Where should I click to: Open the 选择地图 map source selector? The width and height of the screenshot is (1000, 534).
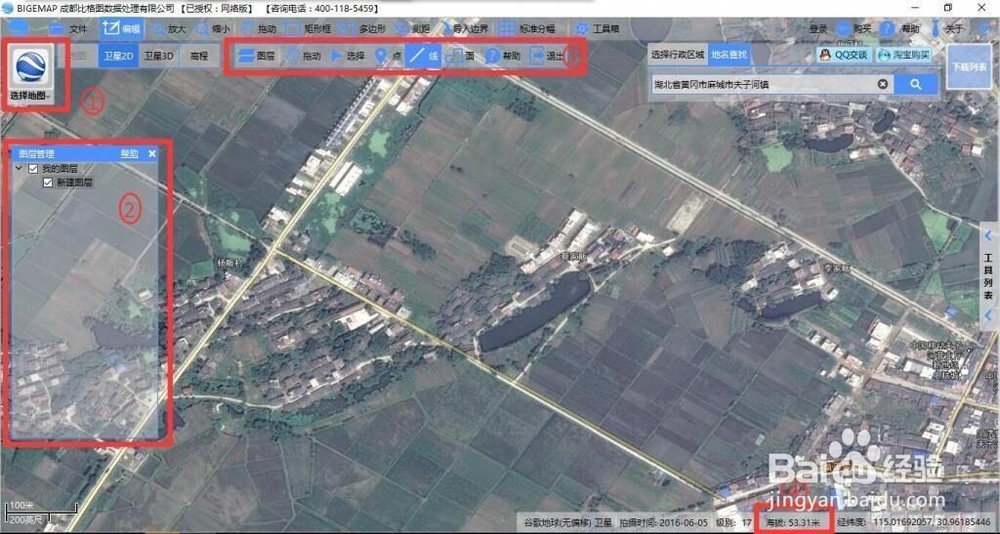point(31,74)
